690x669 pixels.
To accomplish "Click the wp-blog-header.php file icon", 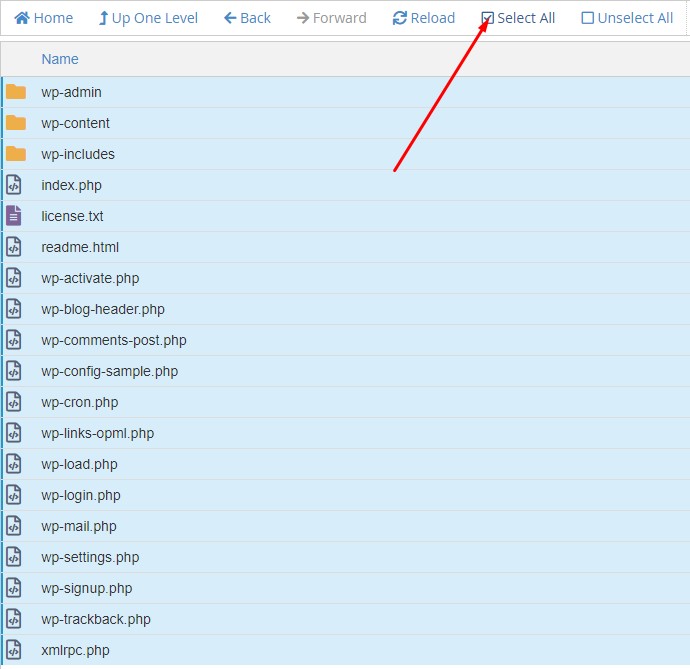I will [x=14, y=309].
